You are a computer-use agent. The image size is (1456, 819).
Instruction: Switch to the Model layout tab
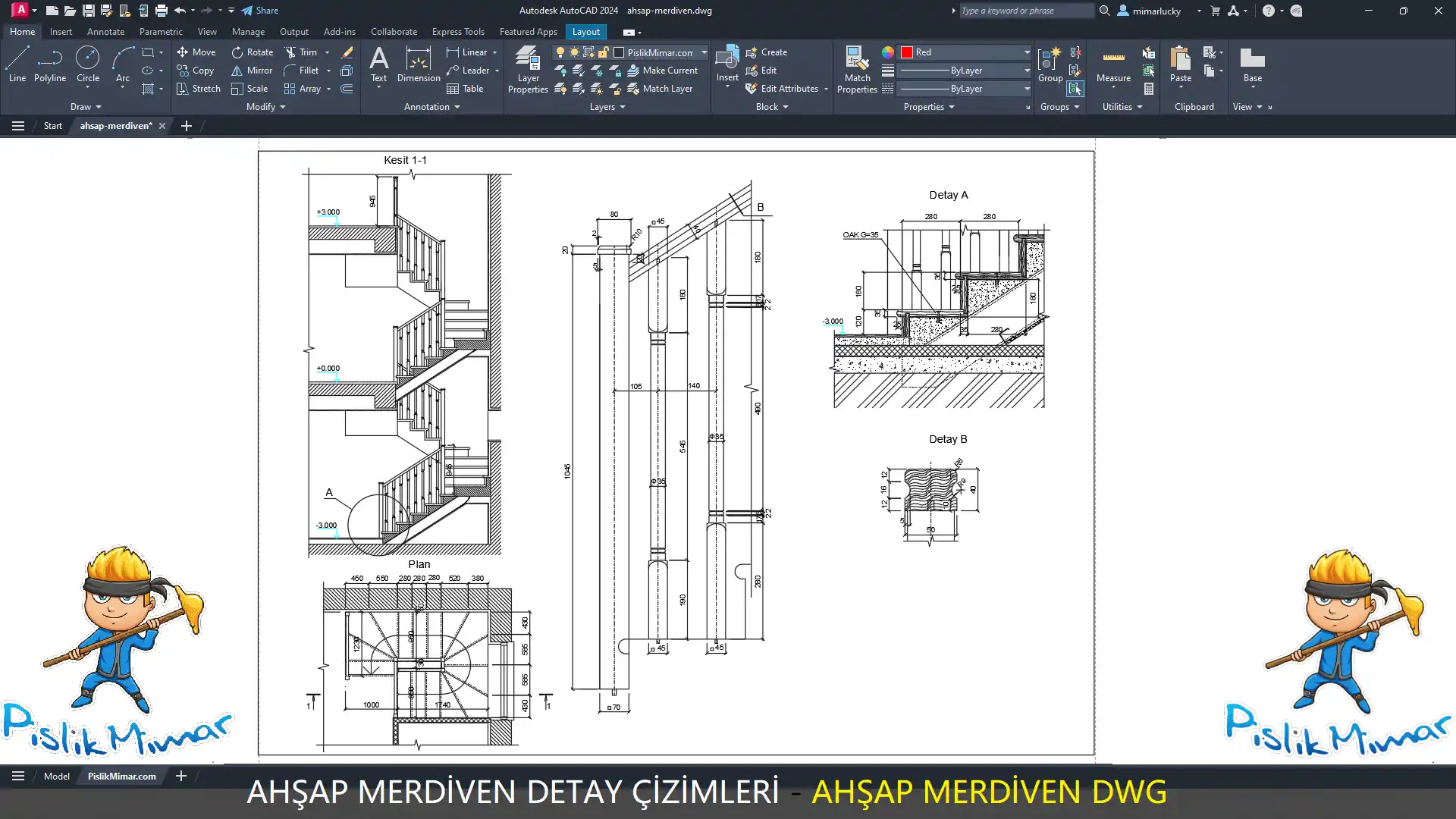click(x=56, y=776)
